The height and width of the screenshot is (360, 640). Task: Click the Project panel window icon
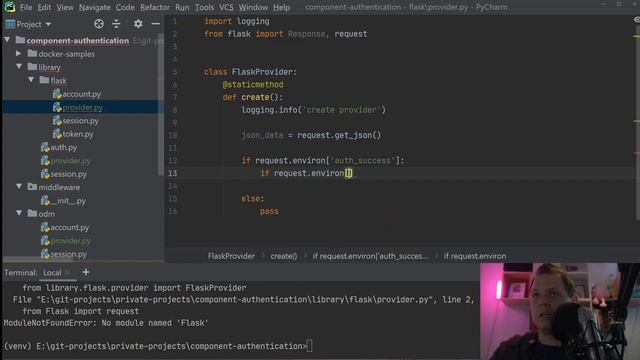[x=10, y=24]
